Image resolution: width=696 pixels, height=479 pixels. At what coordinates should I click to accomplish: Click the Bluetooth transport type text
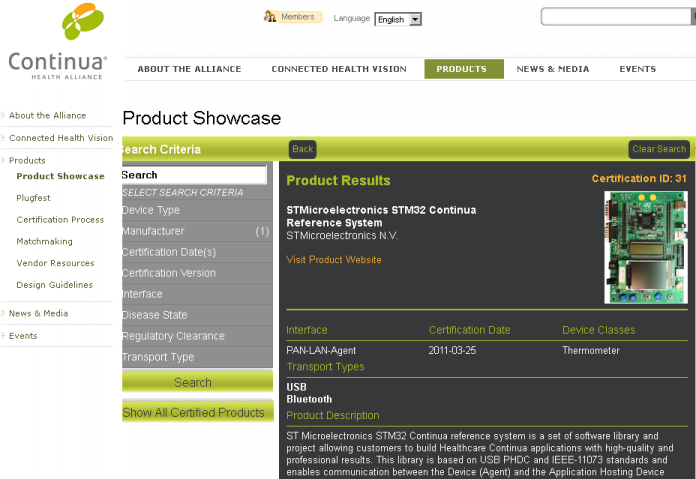point(309,399)
